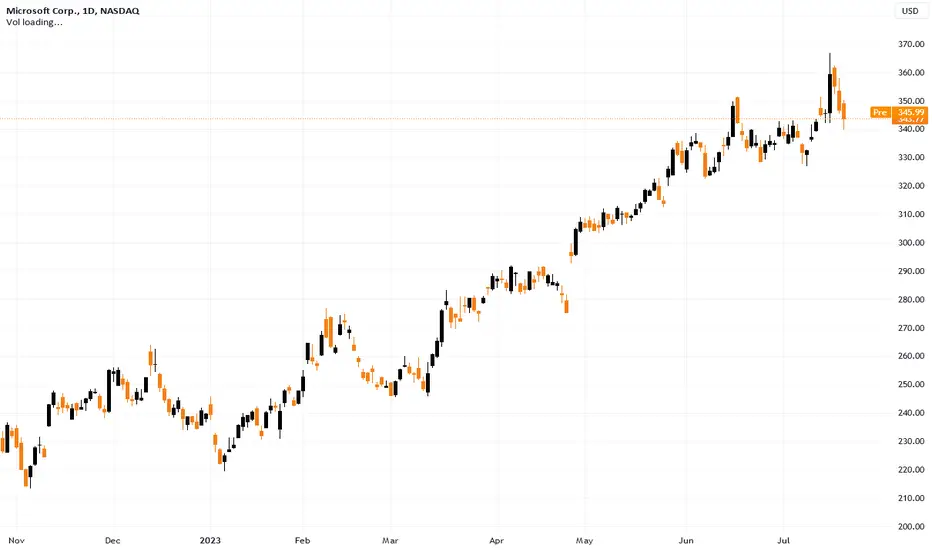Click the Jul label on time axis

point(784,540)
